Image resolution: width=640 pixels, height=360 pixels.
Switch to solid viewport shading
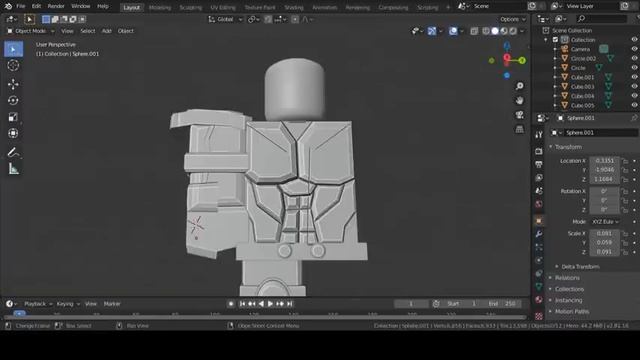(495, 31)
